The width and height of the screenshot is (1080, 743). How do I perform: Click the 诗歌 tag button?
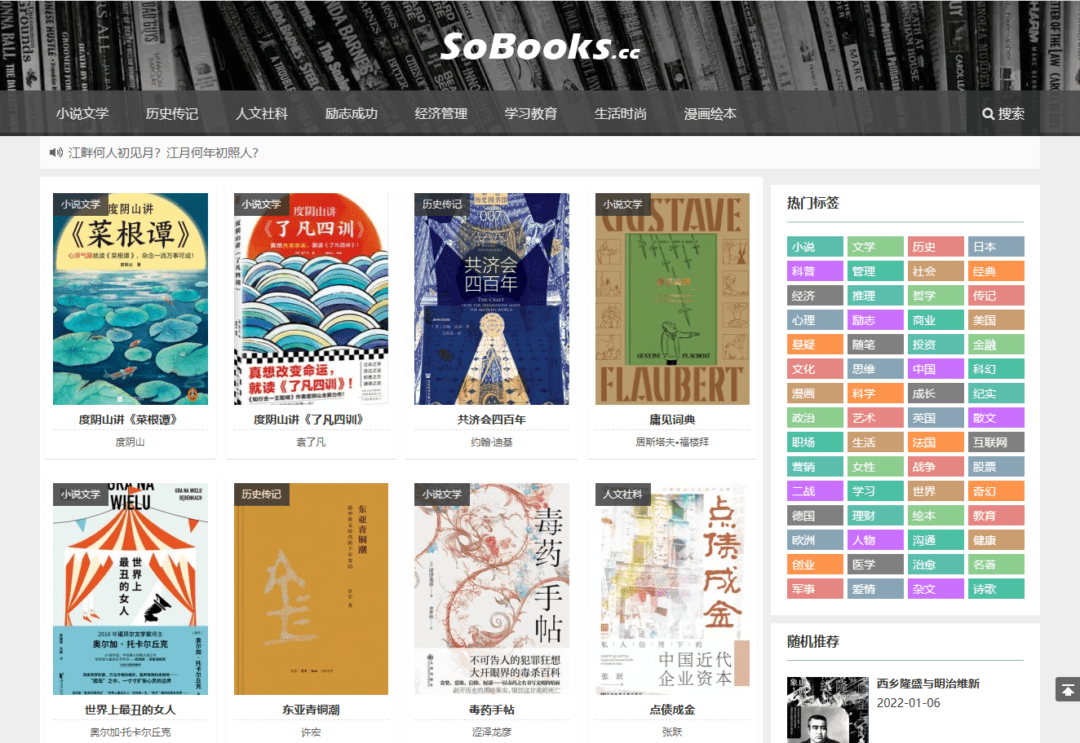tap(996, 589)
